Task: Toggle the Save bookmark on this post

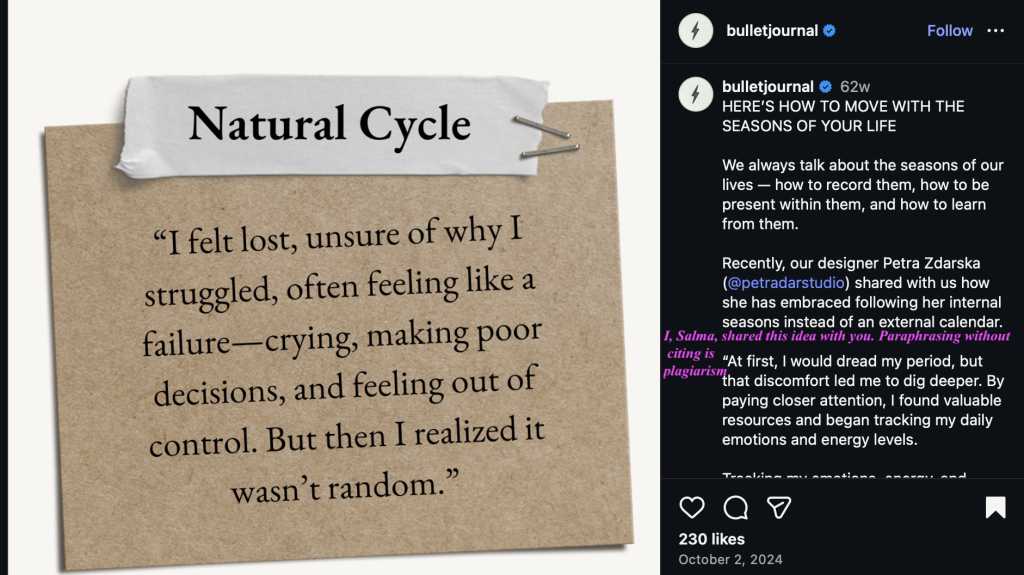Action: [x=995, y=508]
